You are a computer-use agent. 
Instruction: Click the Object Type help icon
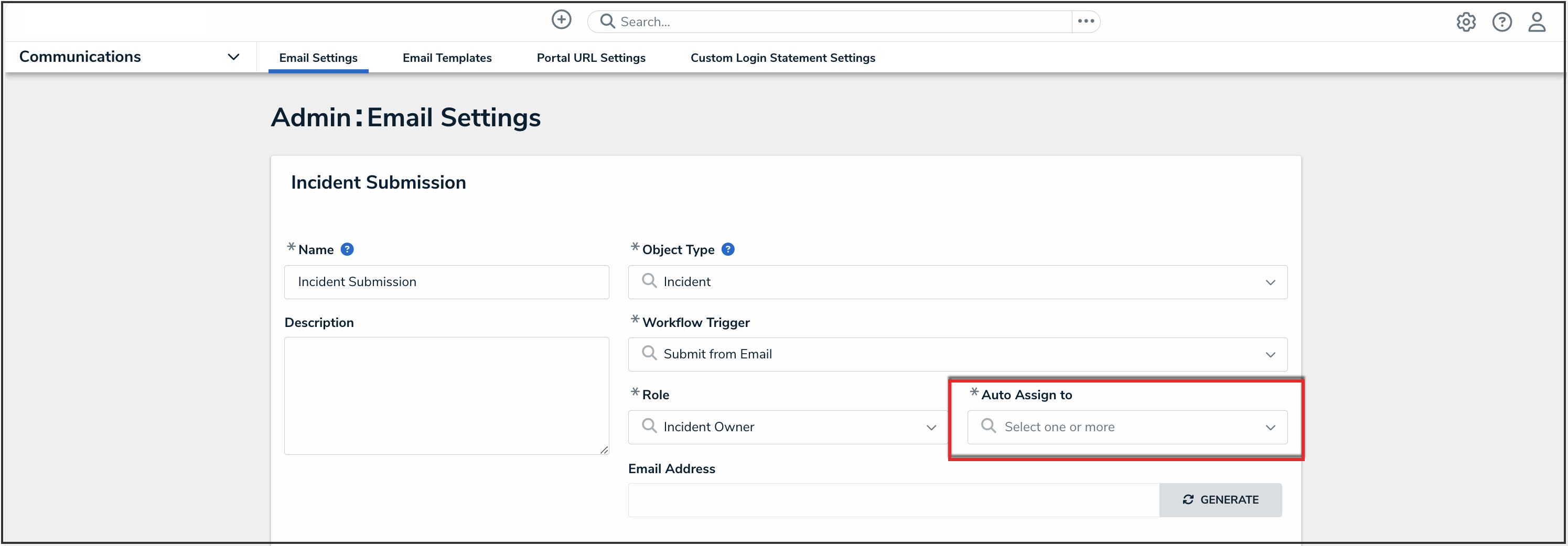pos(727,249)
